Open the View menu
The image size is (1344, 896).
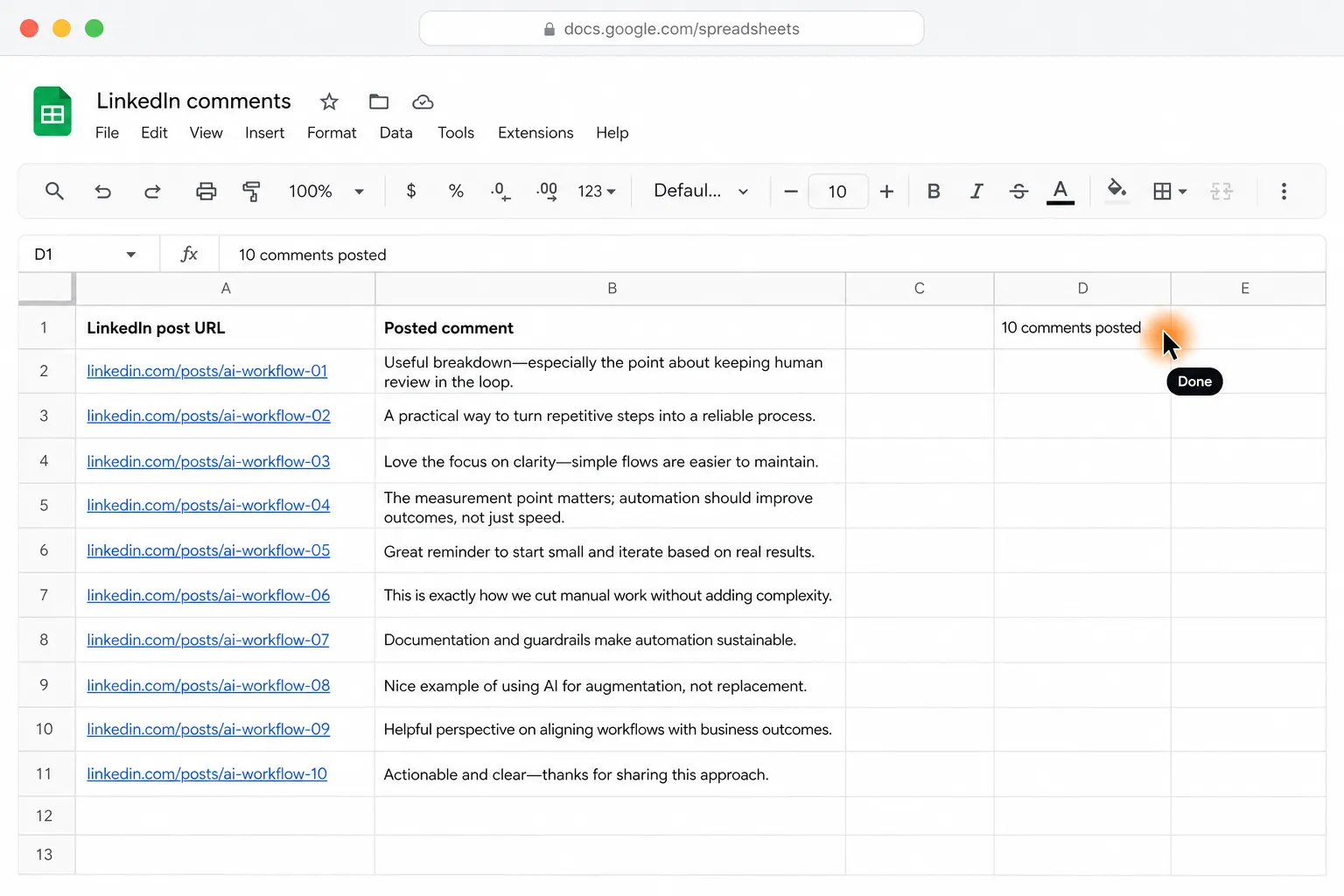coord(206,133)
